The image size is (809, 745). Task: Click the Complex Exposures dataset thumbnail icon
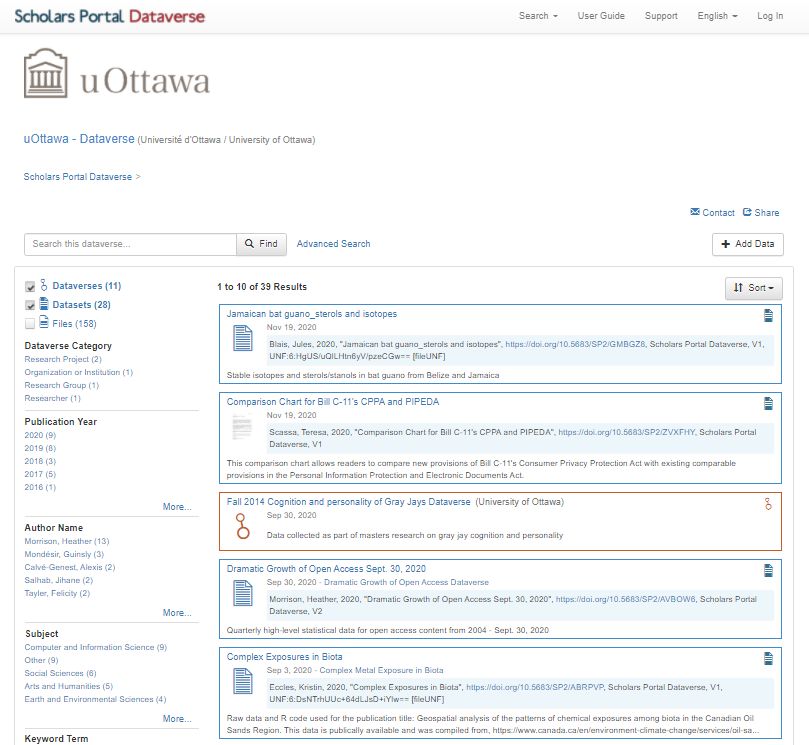point(242,681)
